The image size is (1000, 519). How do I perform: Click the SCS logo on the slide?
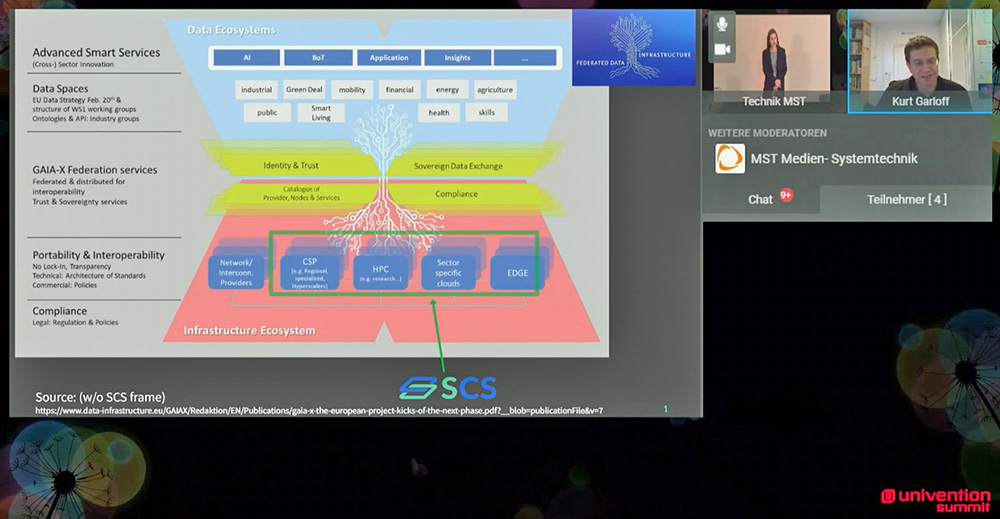[446, 386]
